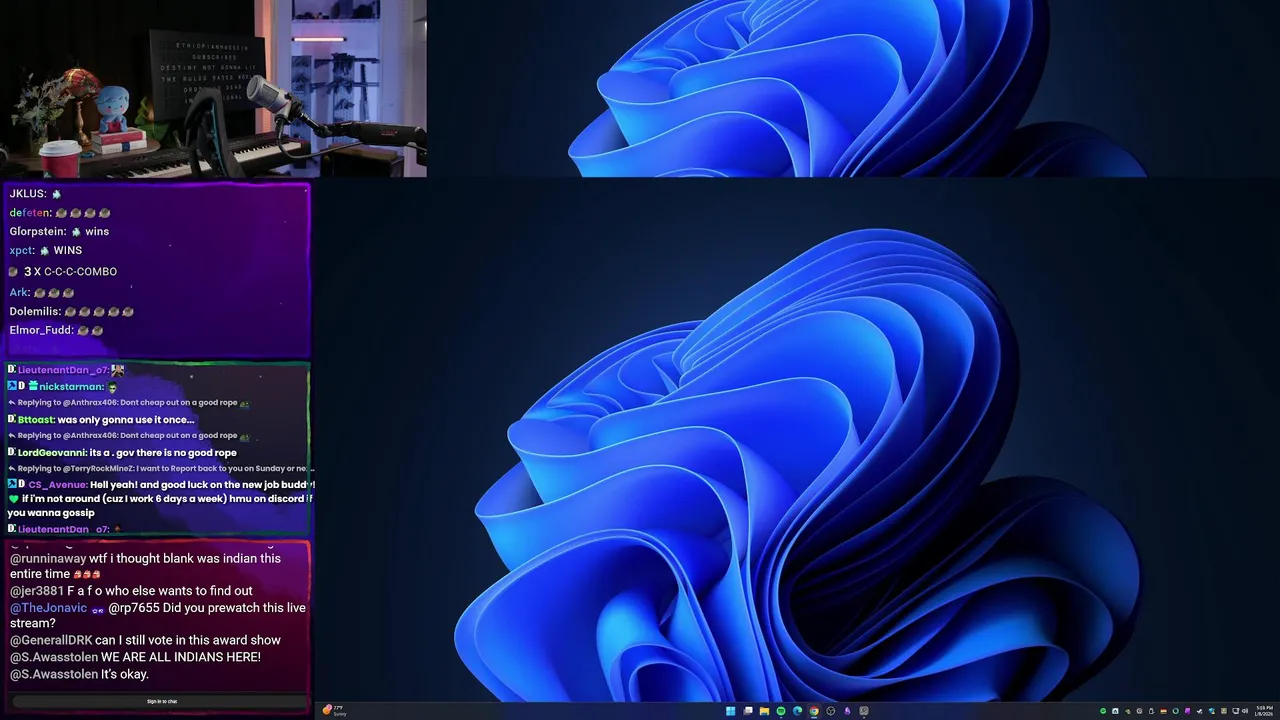Click the Ark chat entry
Image resolution: width=1280 pixels, height=720 pixels.
pos(41,292)
